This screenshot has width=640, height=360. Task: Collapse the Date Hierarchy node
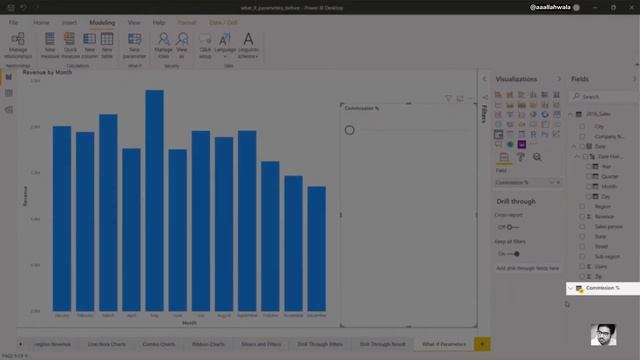coord(577,156)
